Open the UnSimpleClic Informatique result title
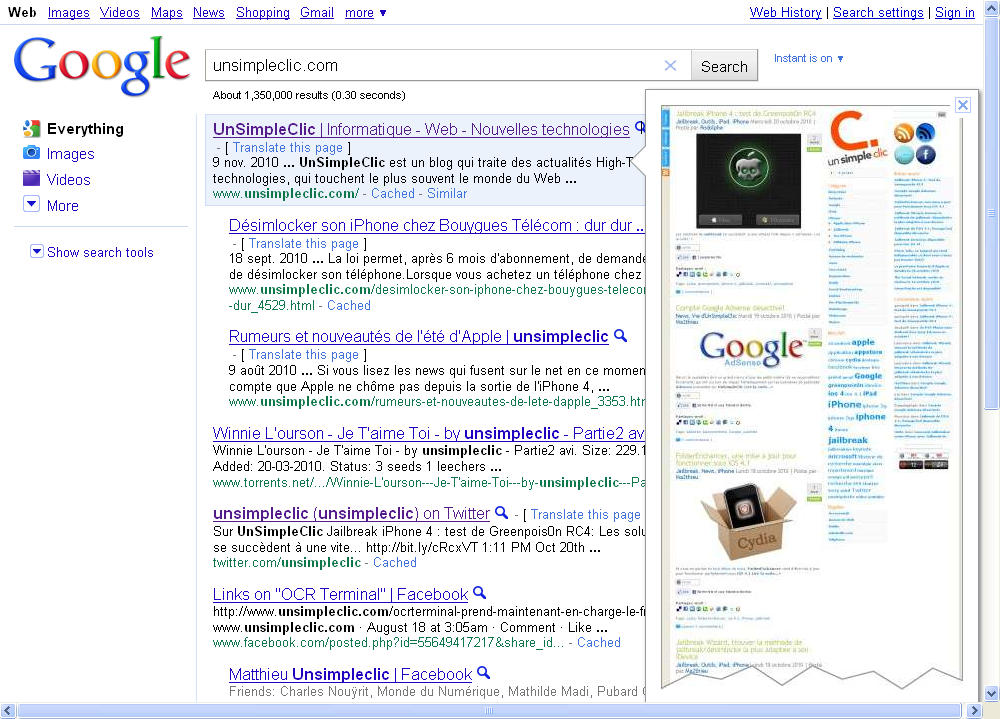 coord(421,129)
